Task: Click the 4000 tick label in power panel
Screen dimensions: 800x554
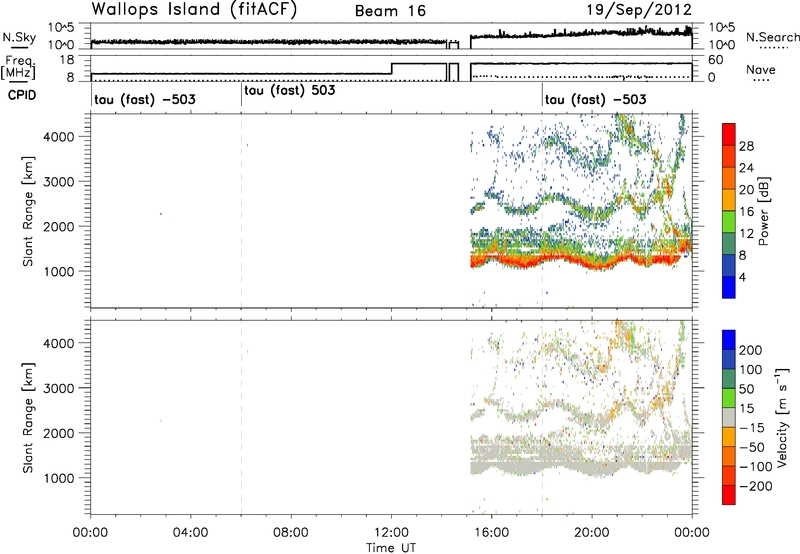Action: [x=58, y=137]
